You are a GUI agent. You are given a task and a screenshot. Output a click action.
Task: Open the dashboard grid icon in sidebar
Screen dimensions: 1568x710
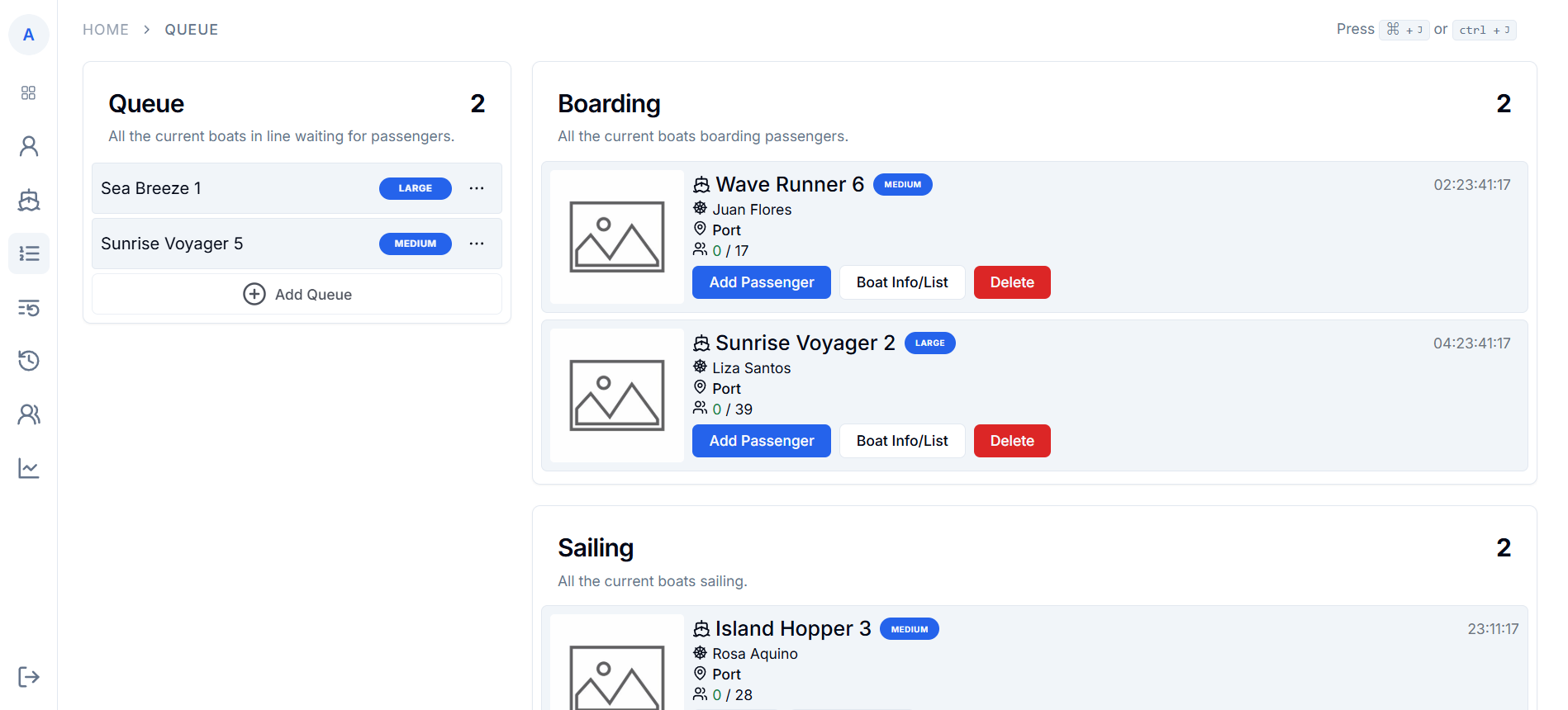pyautogui.click(x=28, y=92)
